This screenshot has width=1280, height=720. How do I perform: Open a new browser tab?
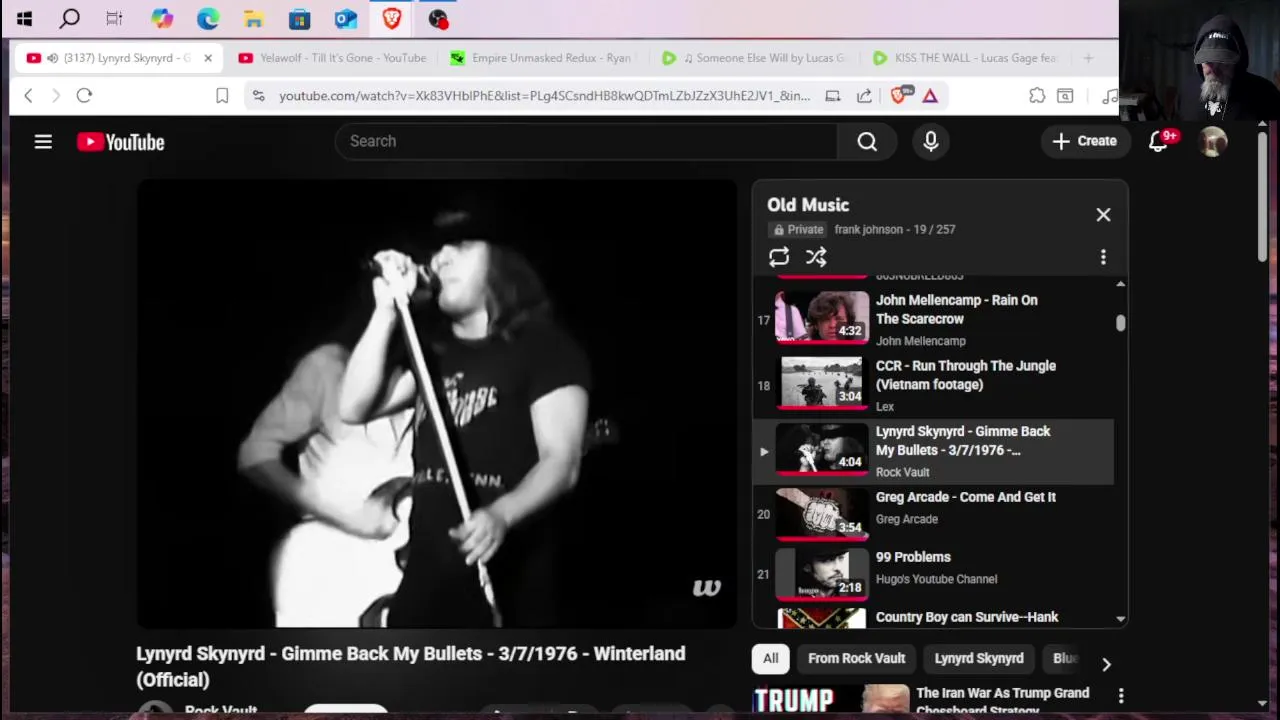[1088, 58]
